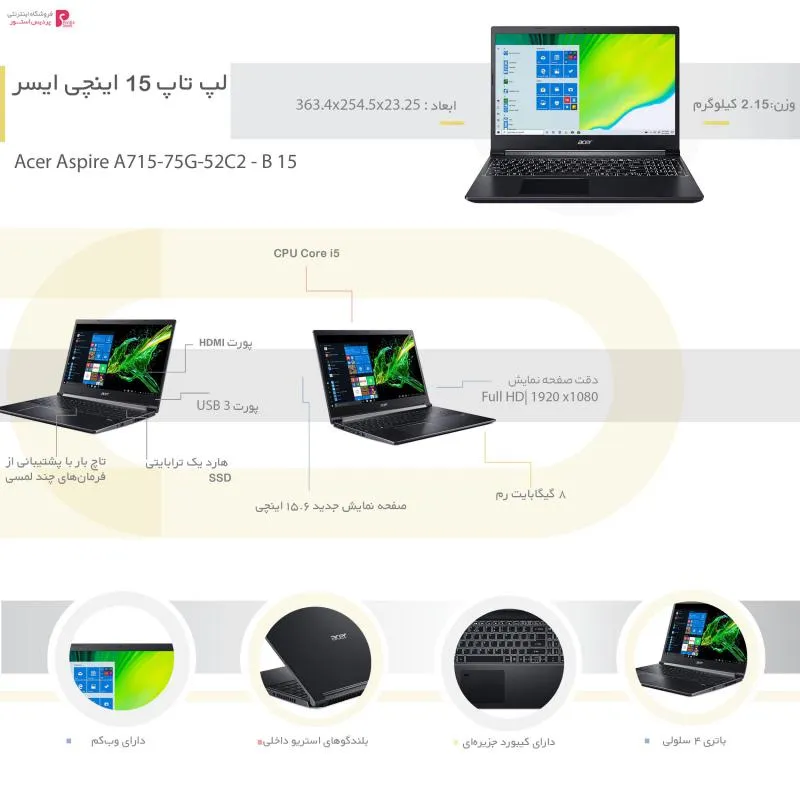
Task: Click the multi-touch touchpad label
Action: pyautogui.click(x=56, y=469)
